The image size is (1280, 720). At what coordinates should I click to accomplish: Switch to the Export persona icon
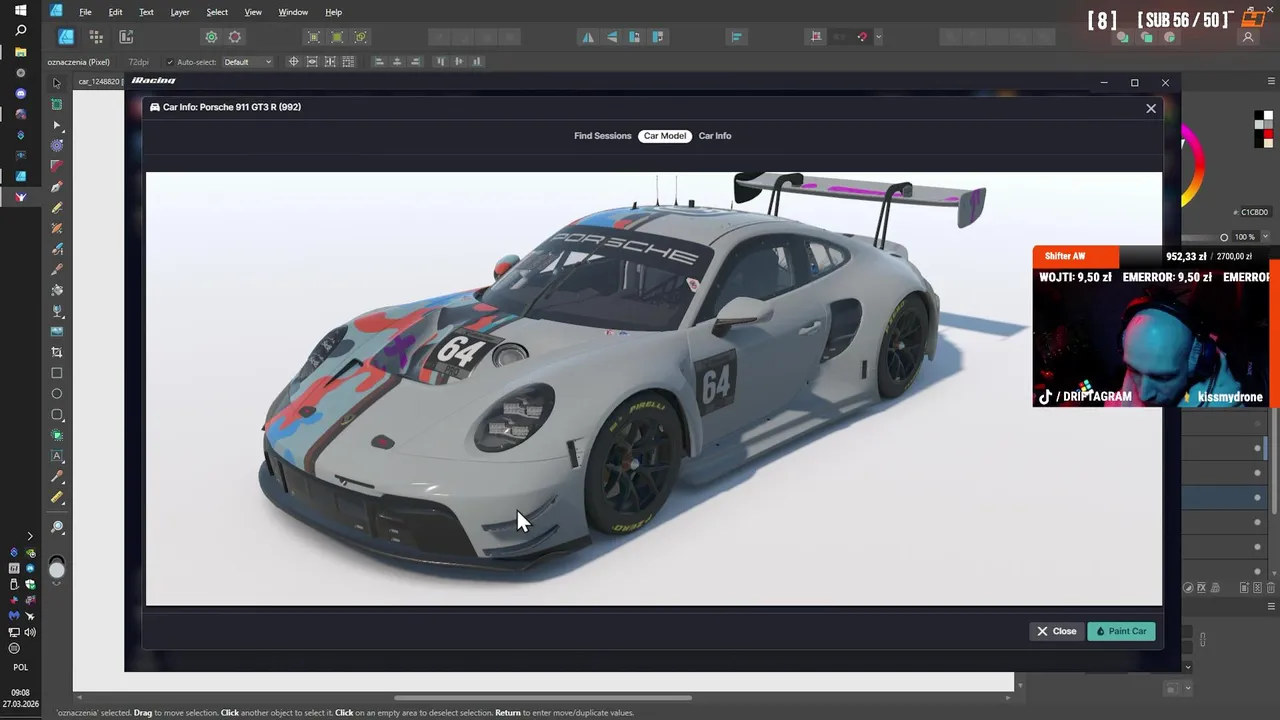point(126,37)
